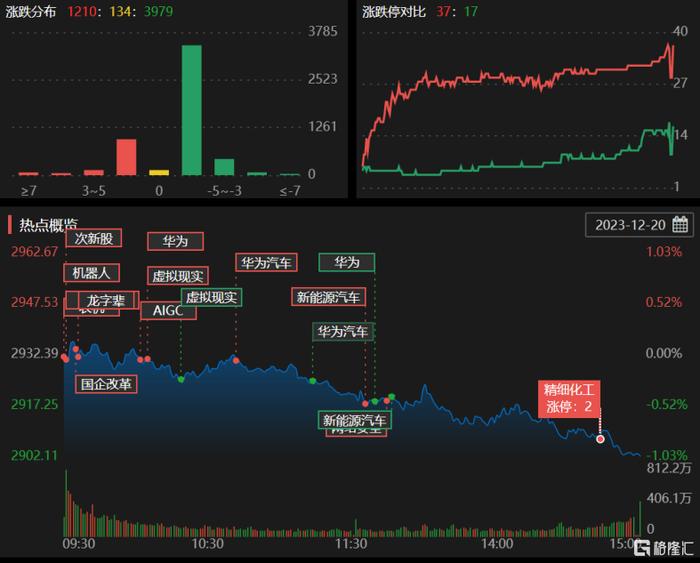This screenshot has height=563, width=700.
Task: Click the tallest green bar in 涨跌分布
Action: (x=192, y=110)
